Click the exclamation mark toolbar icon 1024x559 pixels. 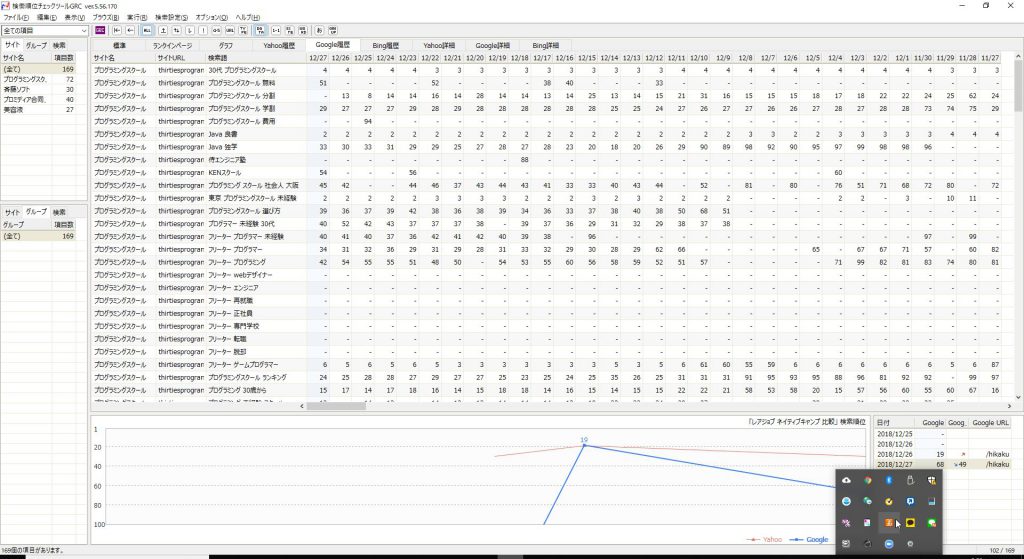pyautogui.click(x=203, y=30)
